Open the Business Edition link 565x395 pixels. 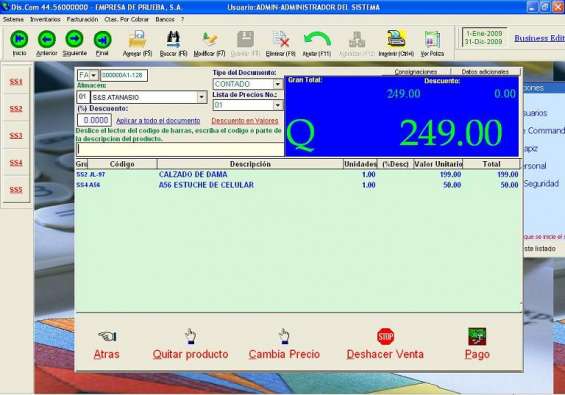539,38
